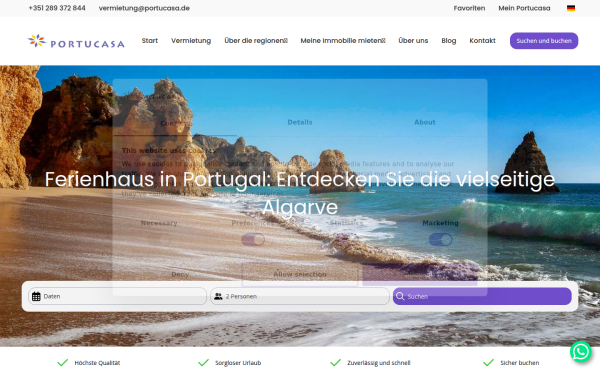Open the Vermietung menu item
Viewport: 600px width, 375px height.
(x=191, y=41)
